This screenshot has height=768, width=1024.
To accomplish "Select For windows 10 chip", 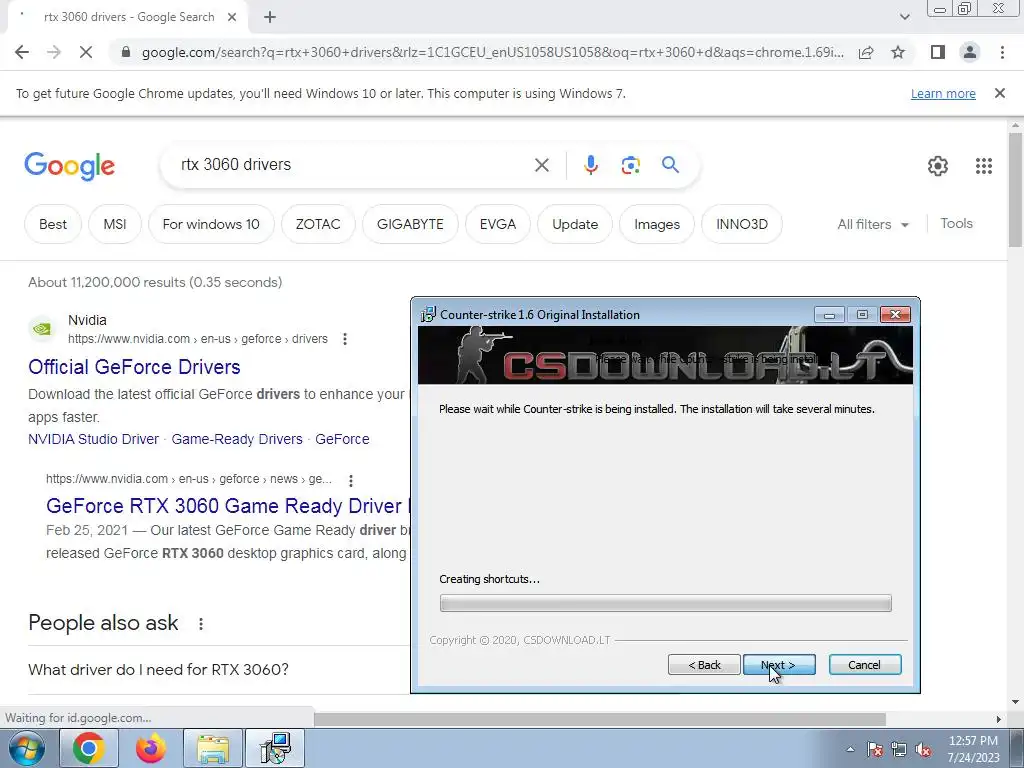I will click(x=211, y=224).
